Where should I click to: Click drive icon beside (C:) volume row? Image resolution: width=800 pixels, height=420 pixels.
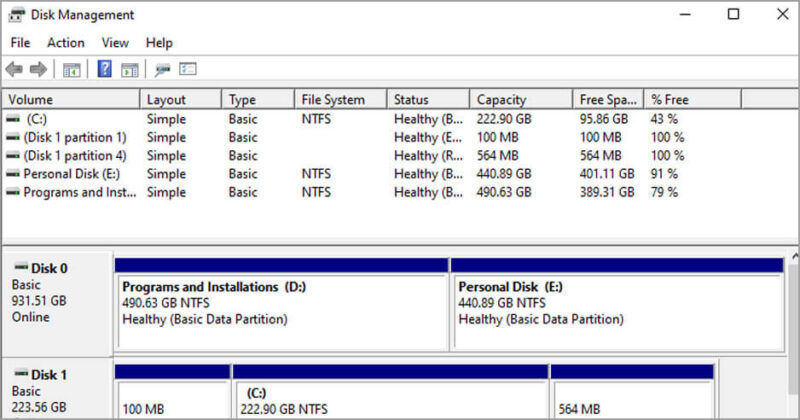click(x=13, y=119)
